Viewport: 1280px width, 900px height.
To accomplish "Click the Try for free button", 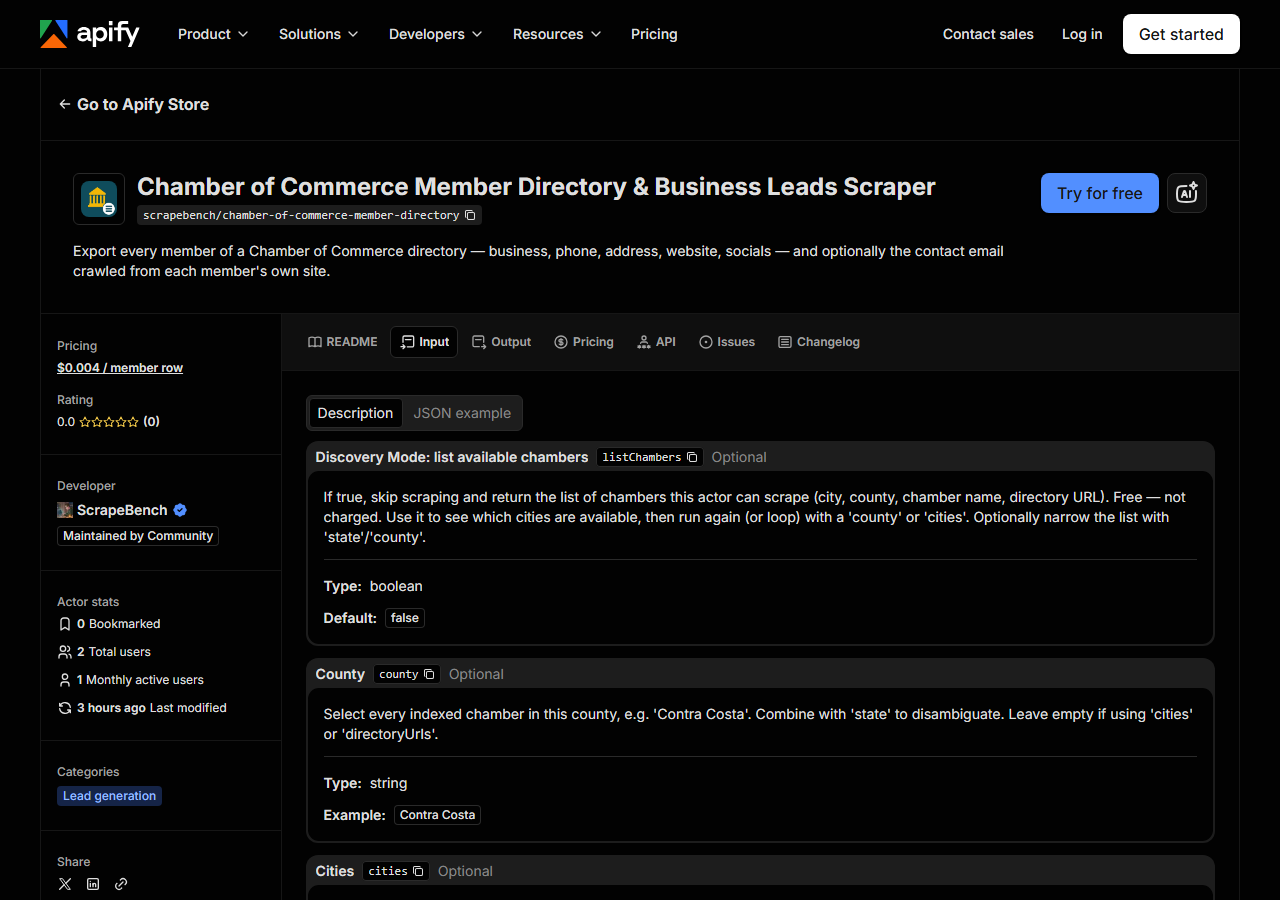I will click(1100, 193).
